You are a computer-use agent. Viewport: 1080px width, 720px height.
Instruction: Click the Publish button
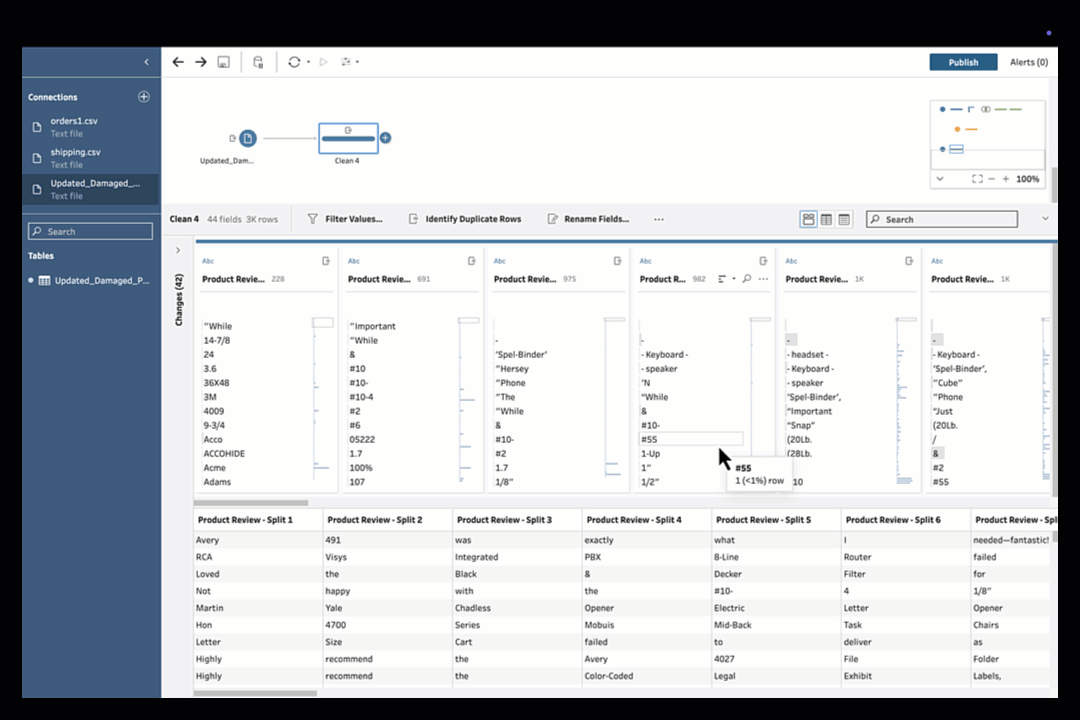click(963, 62)
